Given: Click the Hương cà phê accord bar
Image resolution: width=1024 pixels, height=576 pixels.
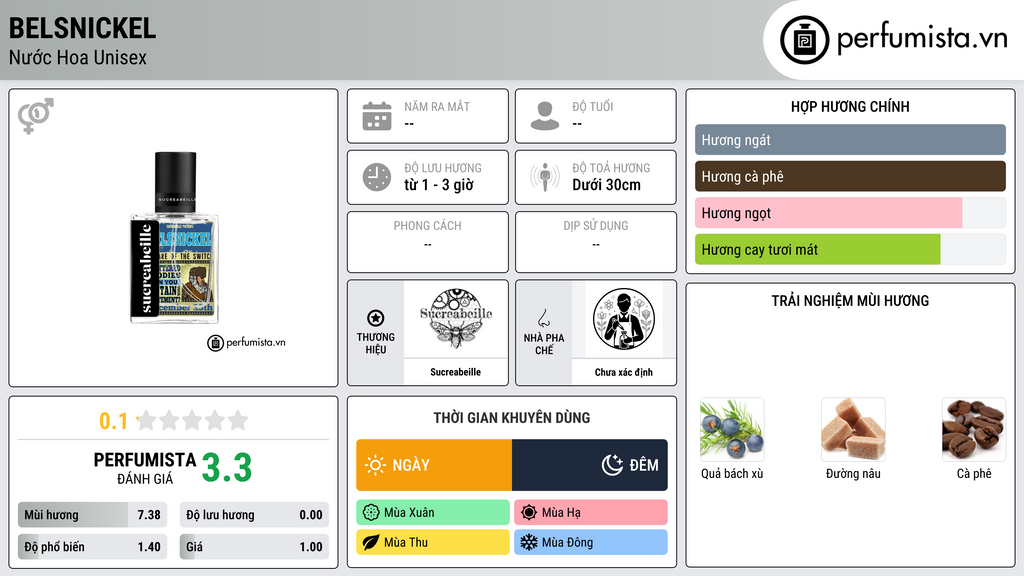Looking at the screenshot, I should [850, 176].
